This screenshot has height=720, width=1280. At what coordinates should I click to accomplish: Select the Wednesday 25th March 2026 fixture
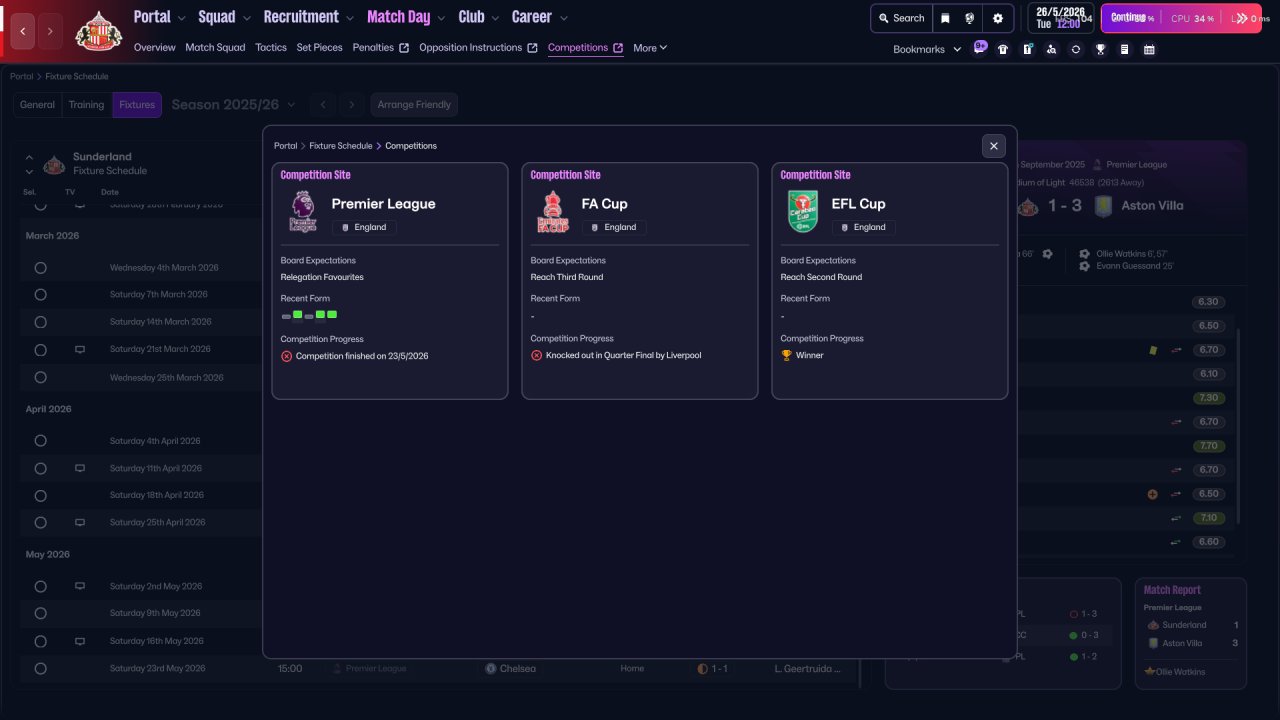[x=41, y=377]
